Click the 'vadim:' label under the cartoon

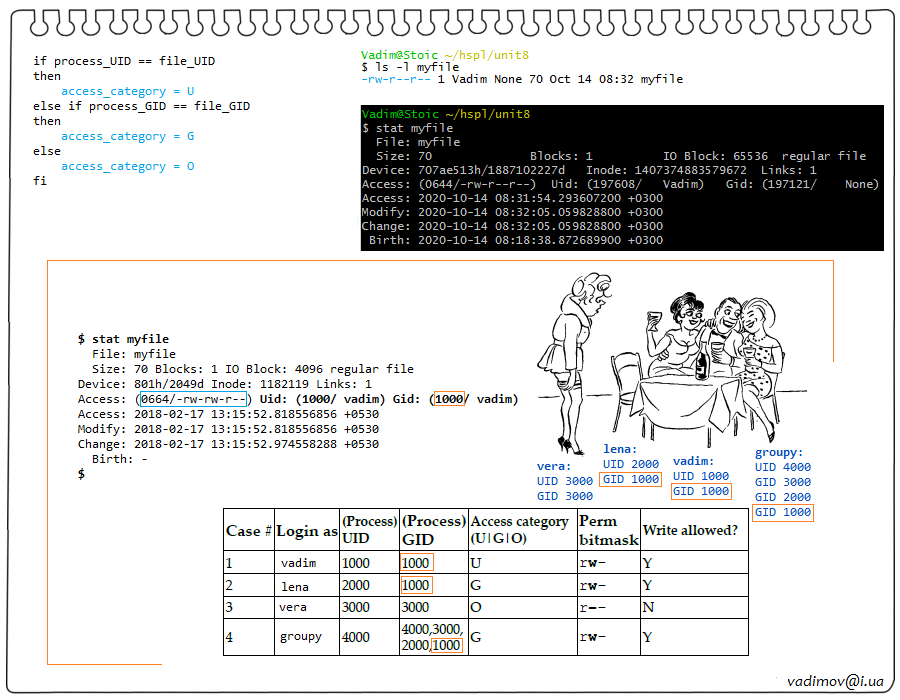click(692, 461)
